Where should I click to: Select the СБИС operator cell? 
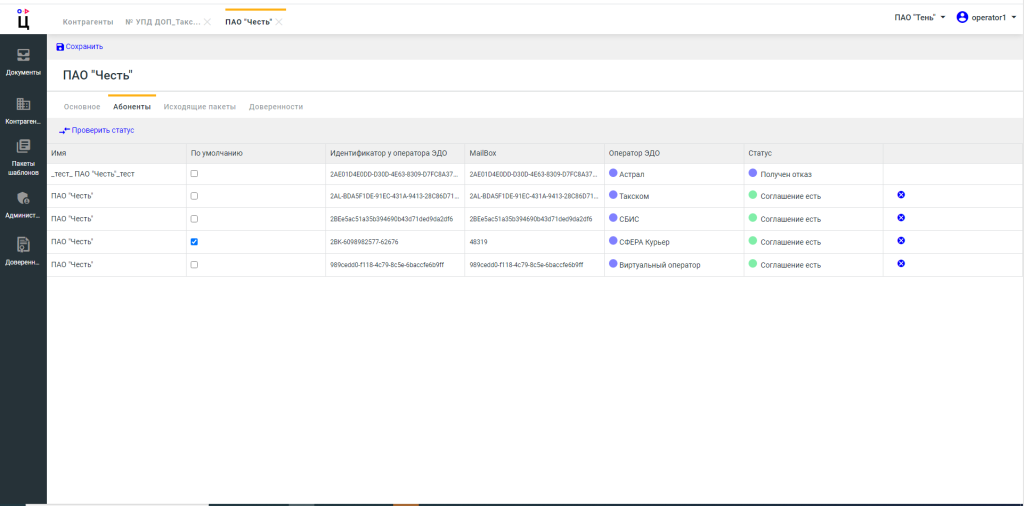[x=674, y=219]
